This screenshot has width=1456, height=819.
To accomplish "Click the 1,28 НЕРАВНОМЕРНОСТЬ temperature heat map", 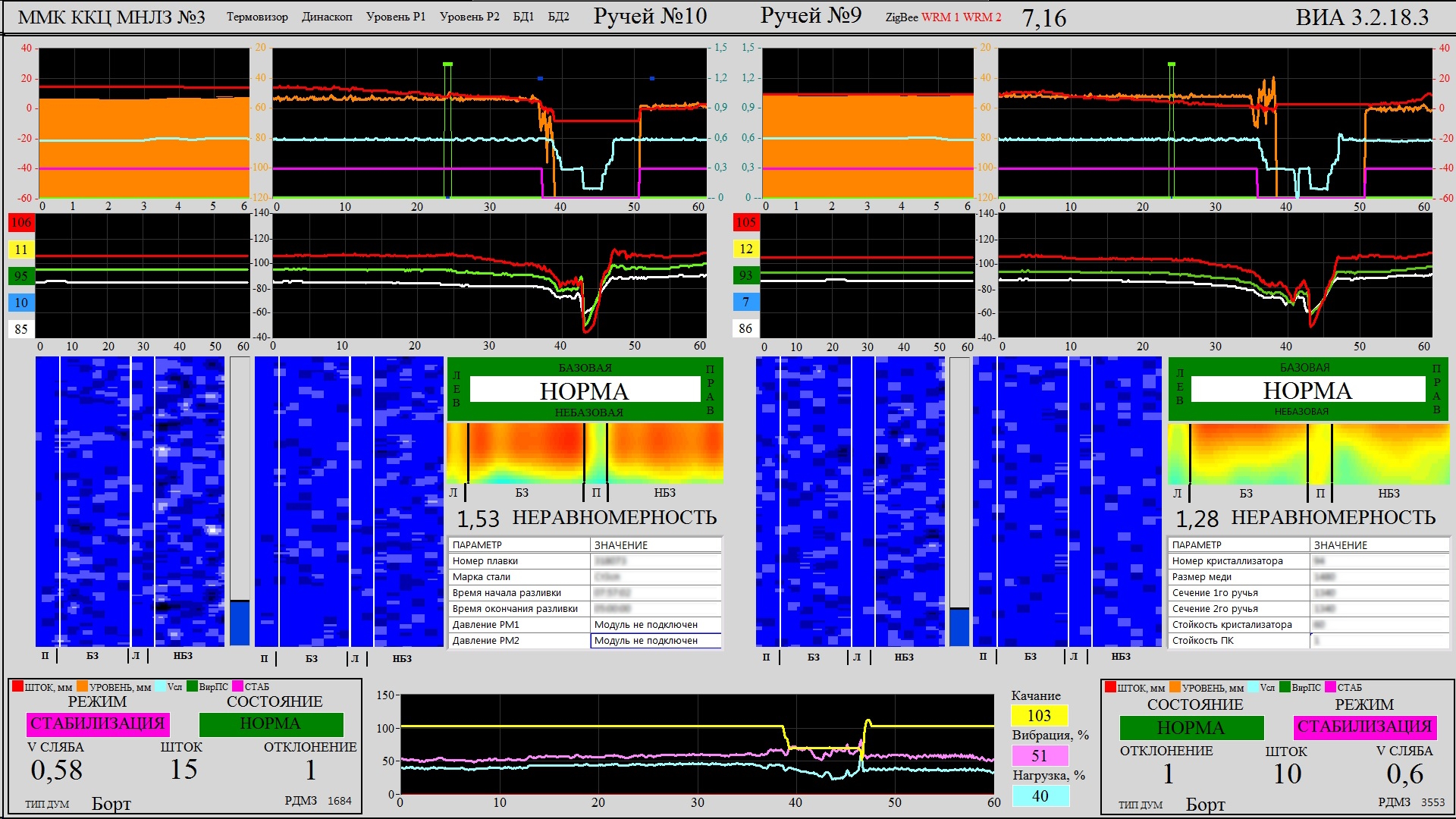I will pyautogui.click(x=1309, y=453).
